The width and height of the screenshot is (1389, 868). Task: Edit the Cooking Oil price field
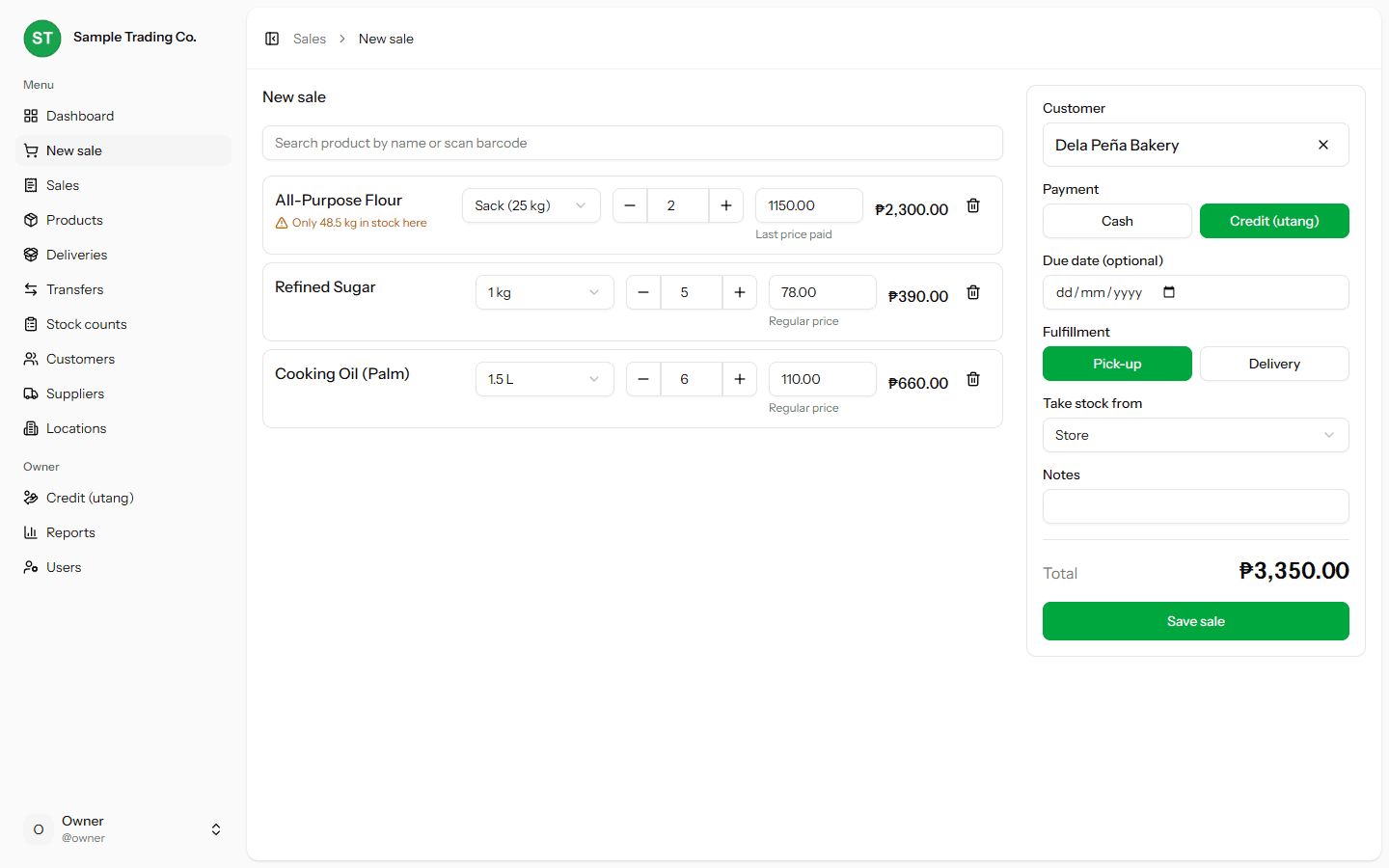click(x=823, y=379)
